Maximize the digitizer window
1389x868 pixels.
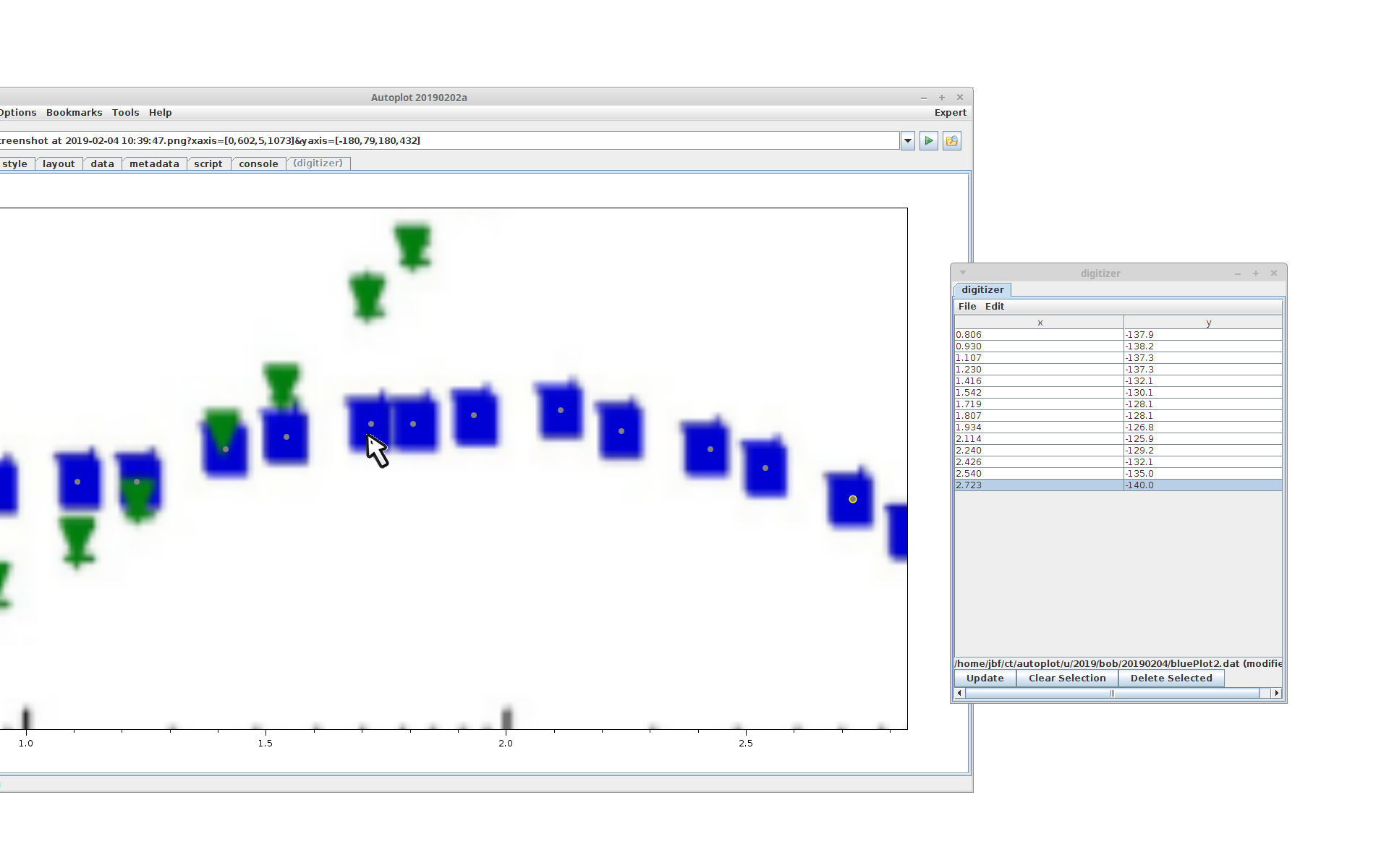coord(1256,273)
